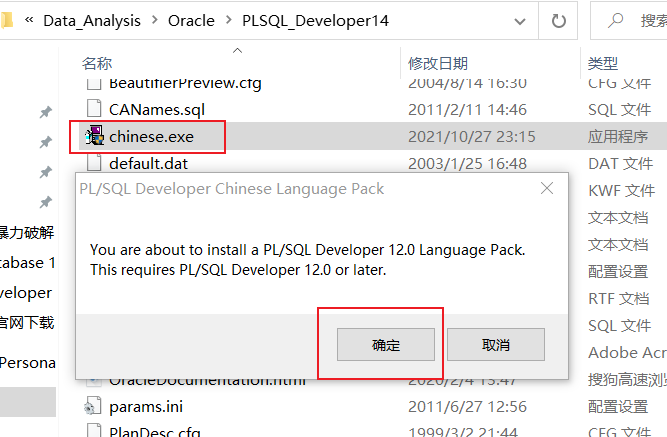Sort by the 类型 column header

coord(602,63)
